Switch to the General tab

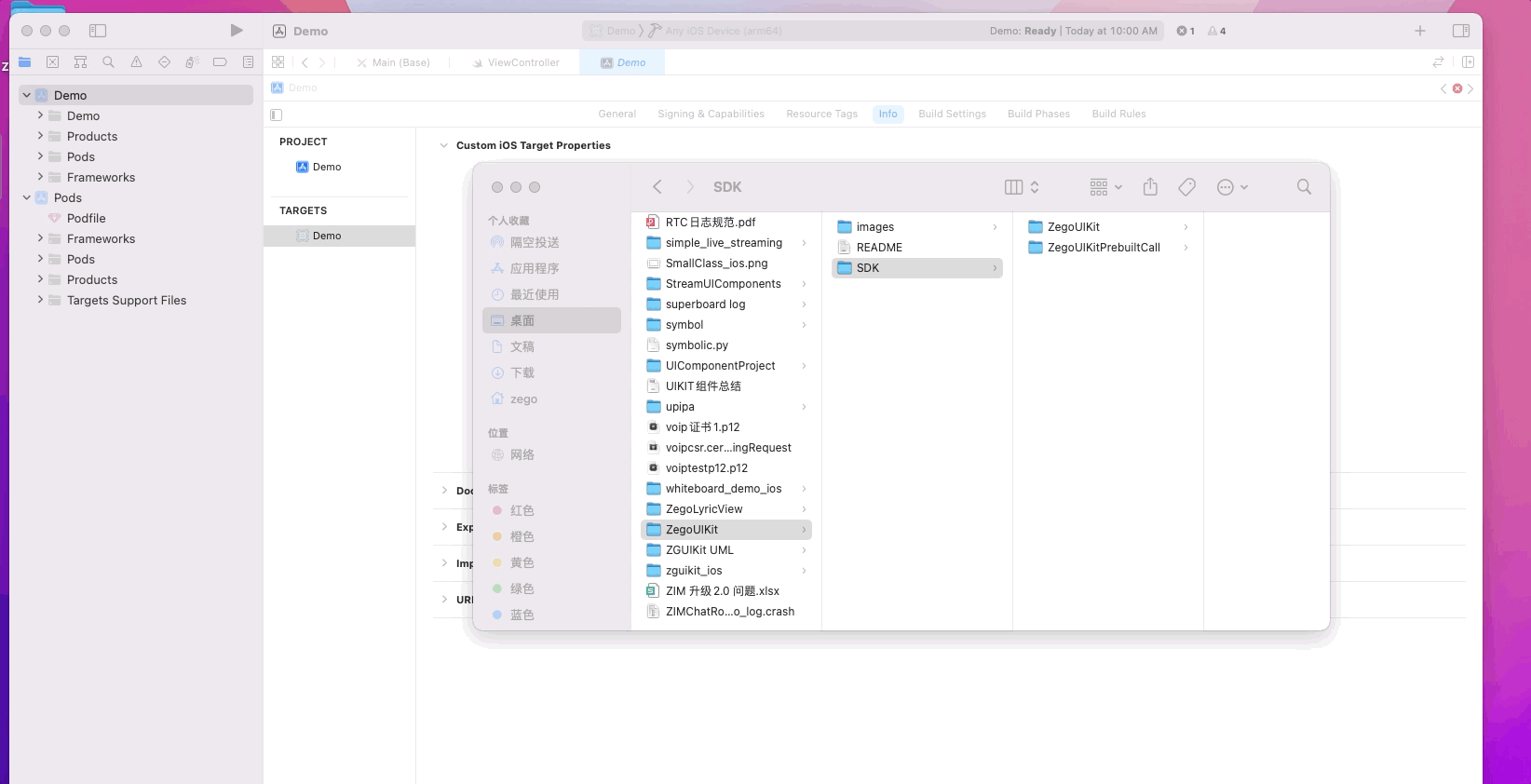coord(616,114)
